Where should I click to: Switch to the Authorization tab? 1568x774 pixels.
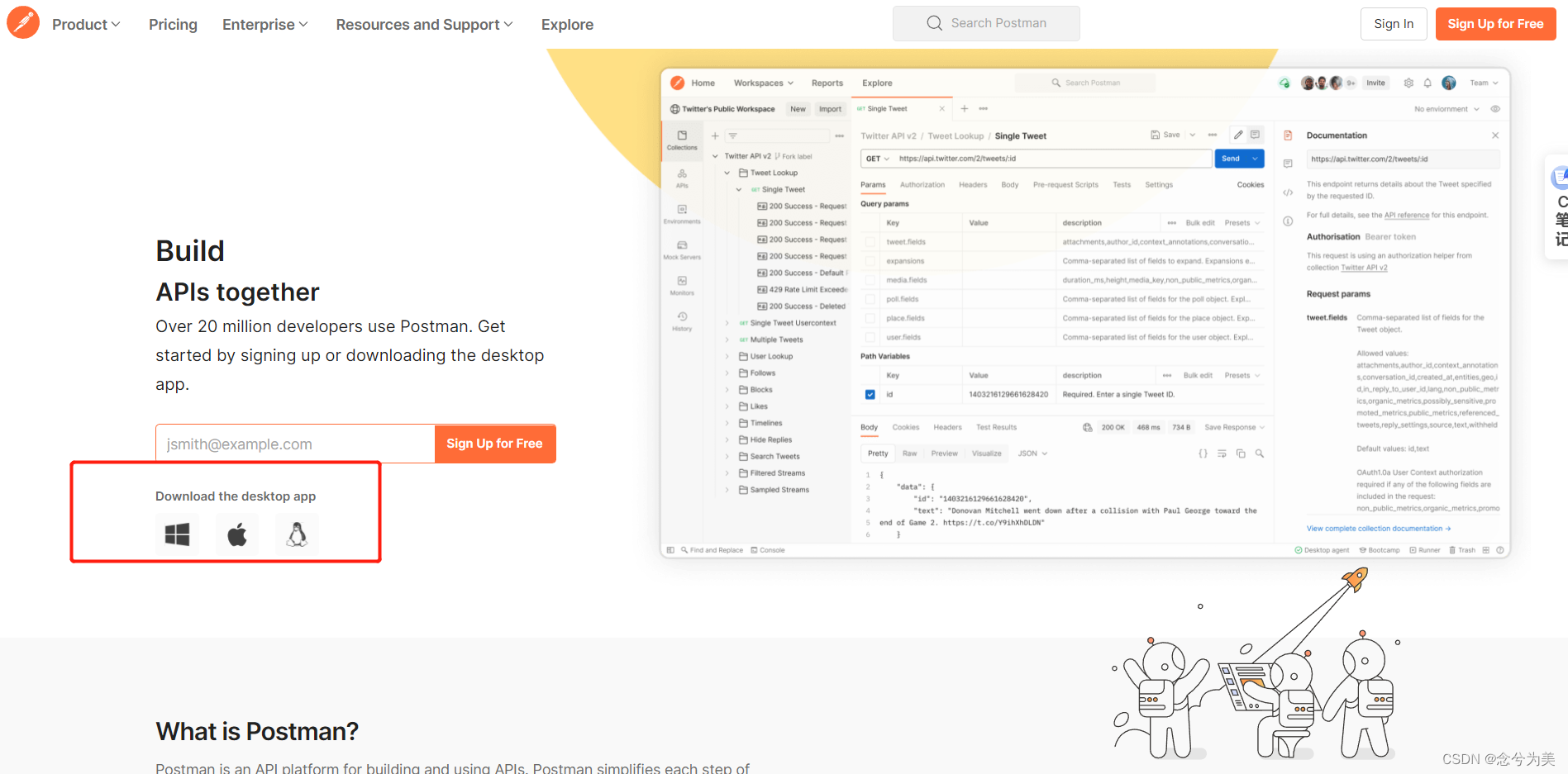922,185
